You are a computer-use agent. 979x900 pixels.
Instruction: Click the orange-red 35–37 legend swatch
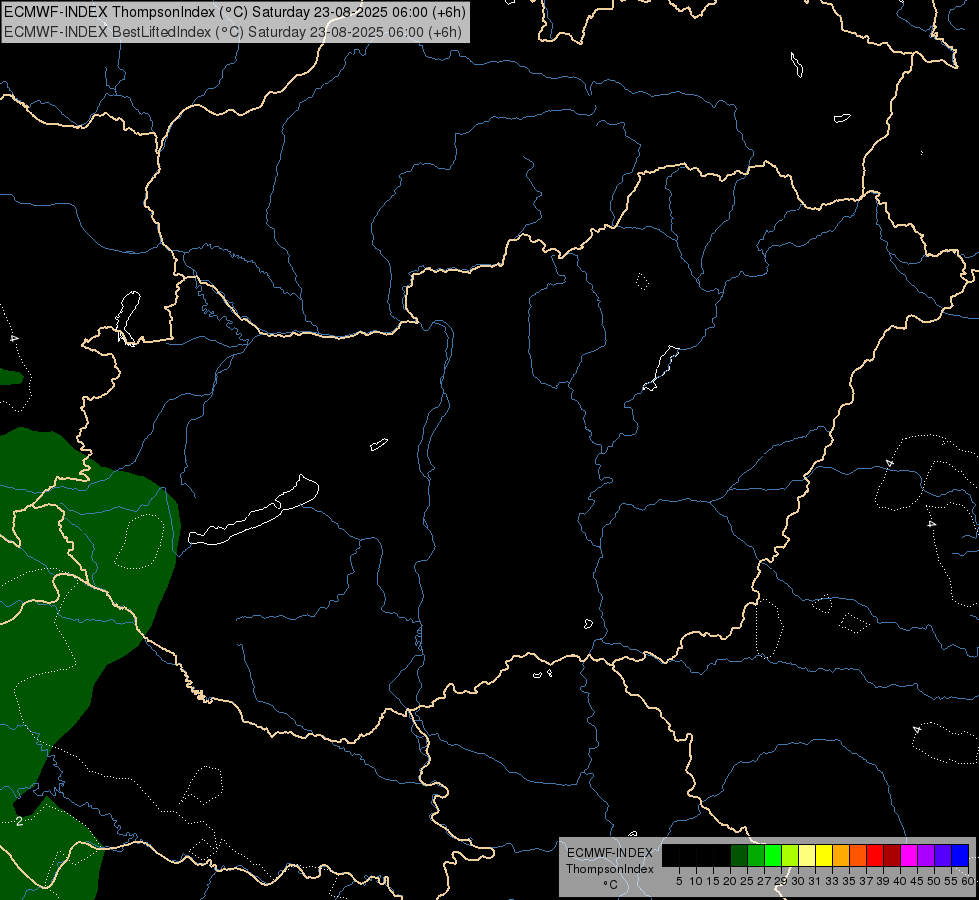click(x=858, y=855)
